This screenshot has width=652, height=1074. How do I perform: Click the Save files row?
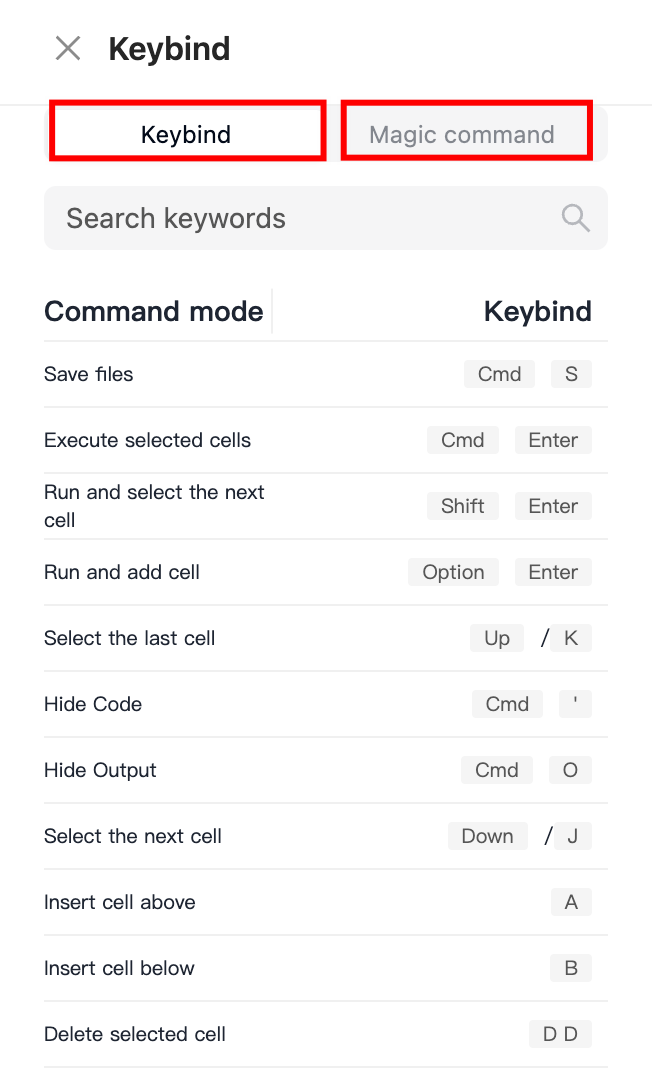pyautogui.click(x=326, y=374)
